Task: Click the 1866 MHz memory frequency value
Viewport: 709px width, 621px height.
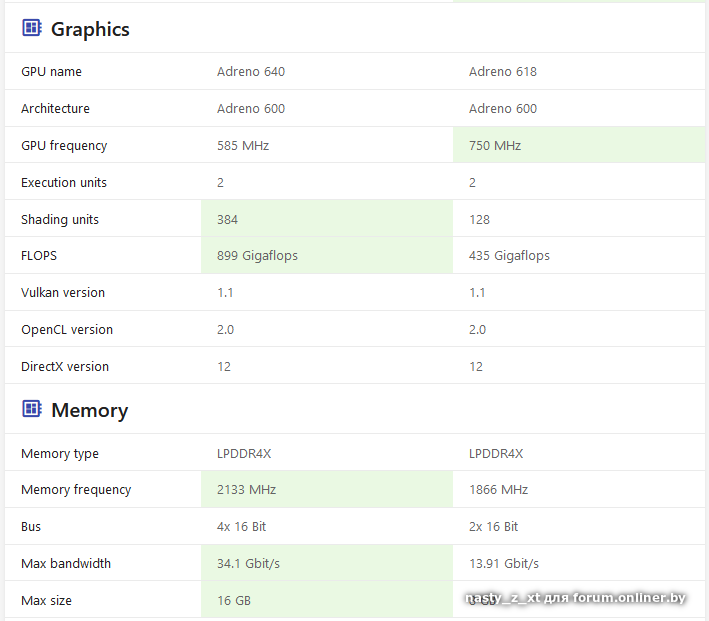Action: pos(498,490)
